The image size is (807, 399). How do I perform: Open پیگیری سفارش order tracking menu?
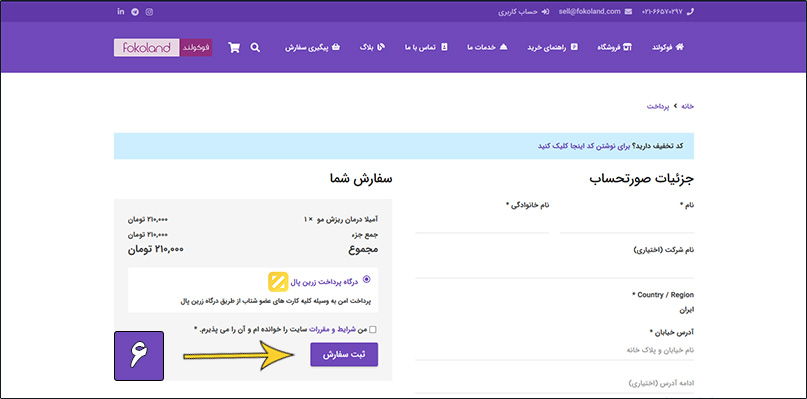click(313, 47)
